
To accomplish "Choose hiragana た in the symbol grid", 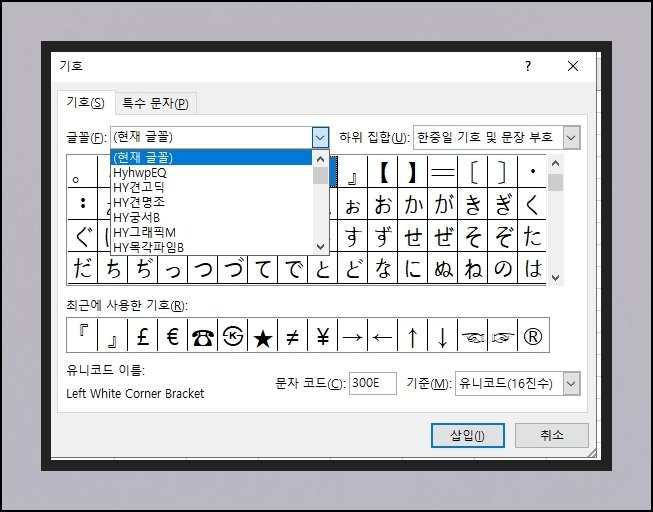I will [532, 236].
